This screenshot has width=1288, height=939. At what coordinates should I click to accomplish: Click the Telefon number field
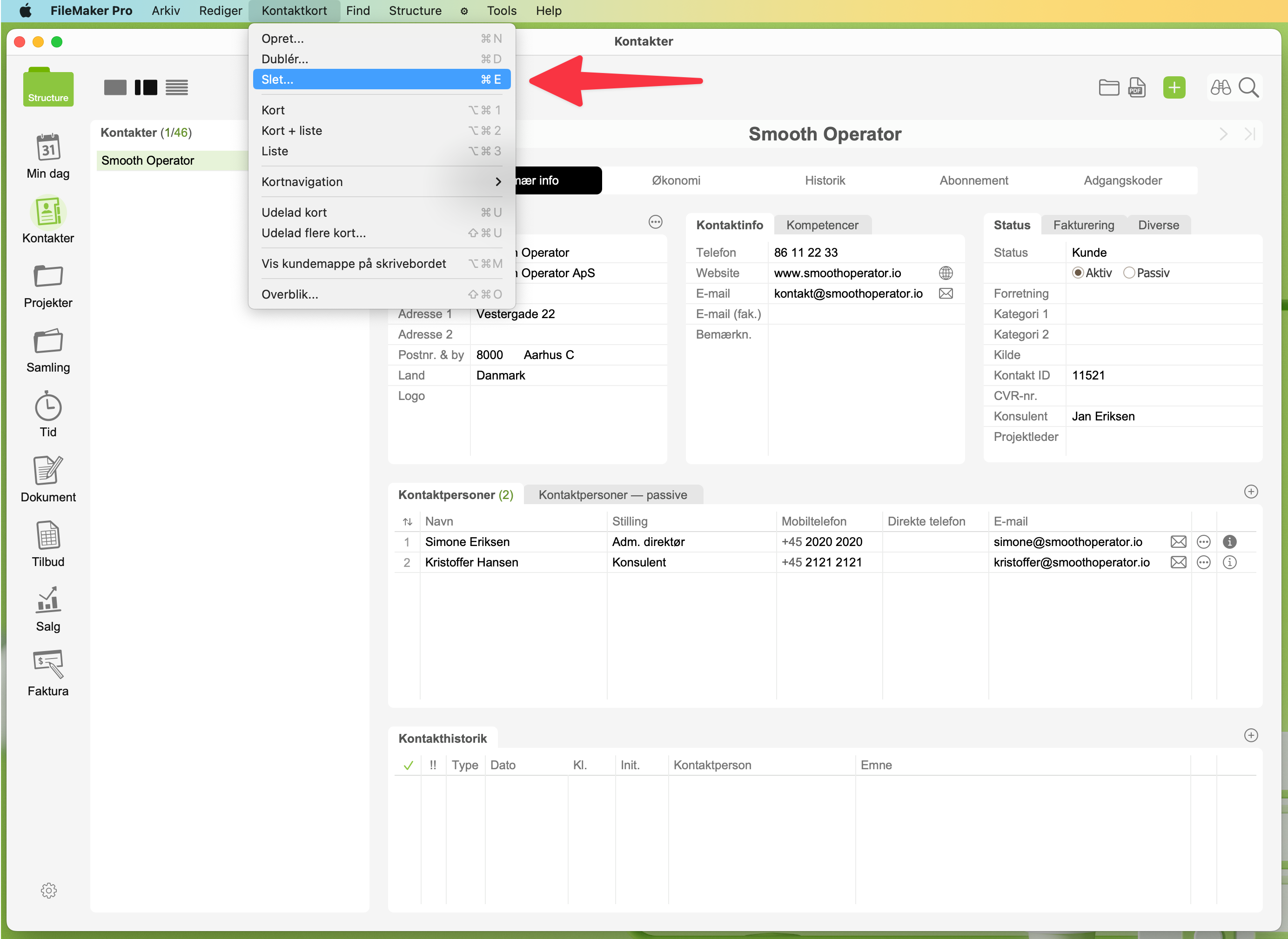click(805, 253)
